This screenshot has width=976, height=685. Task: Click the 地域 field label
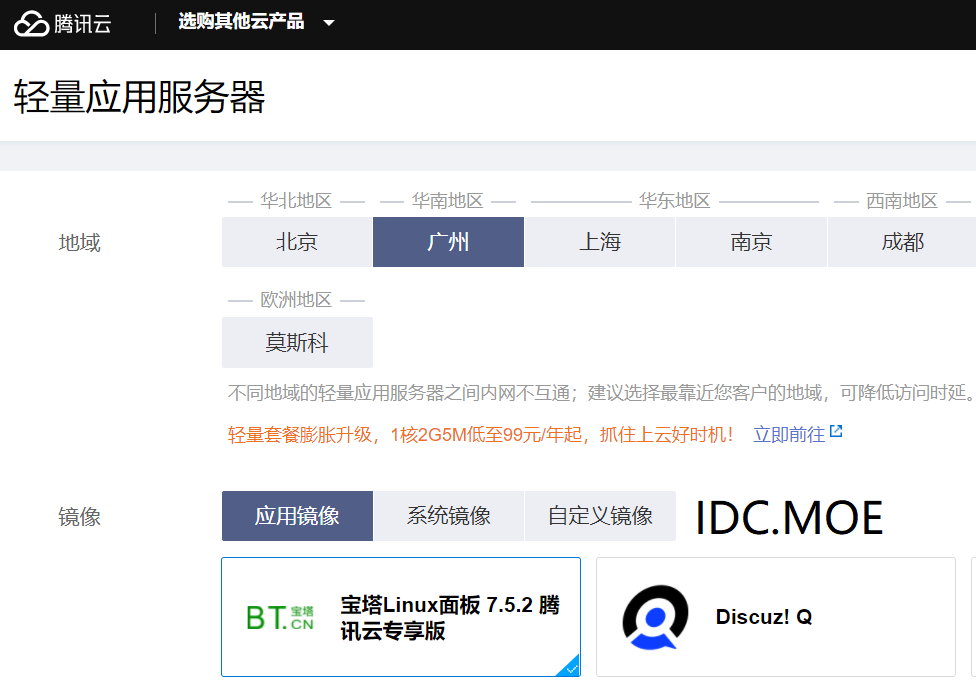[x=79, y=242]
